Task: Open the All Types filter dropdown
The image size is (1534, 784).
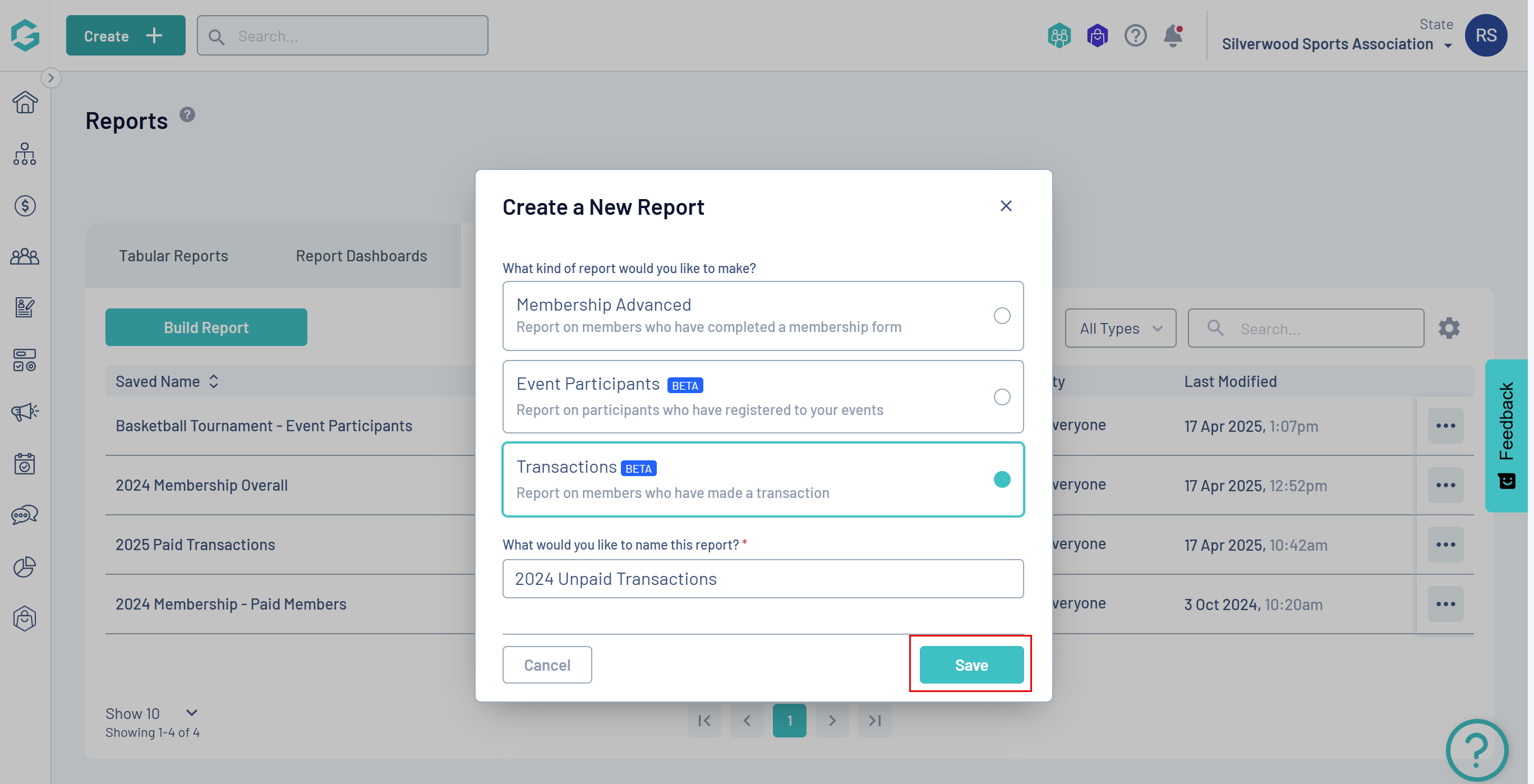Action: click(x=1120, y=328)
